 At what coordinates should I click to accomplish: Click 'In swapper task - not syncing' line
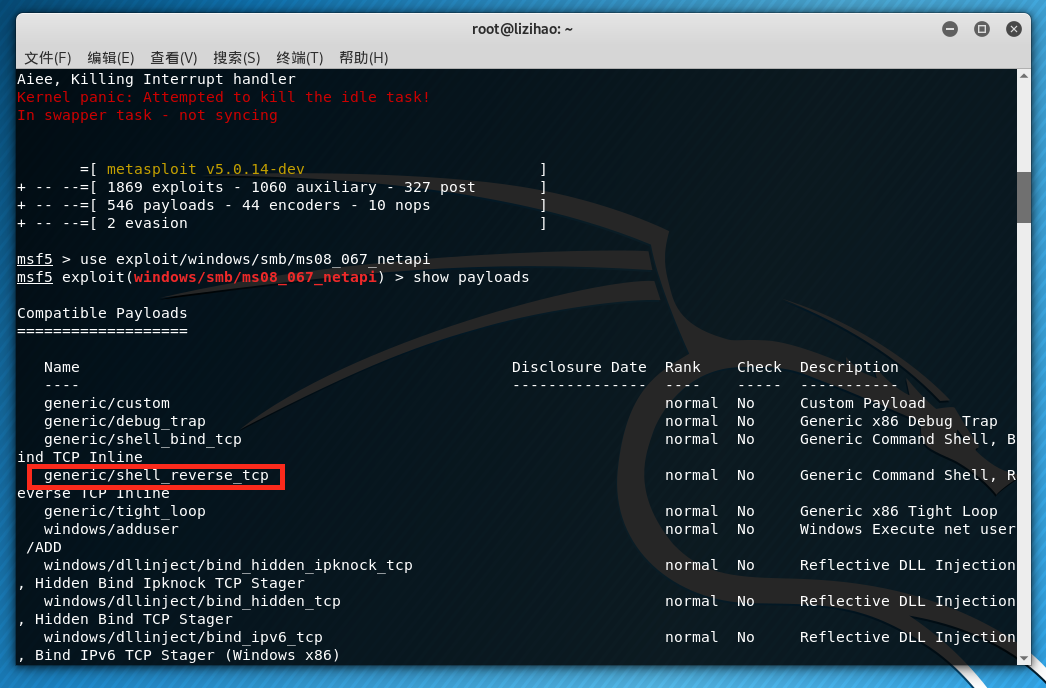coord(147,115)
